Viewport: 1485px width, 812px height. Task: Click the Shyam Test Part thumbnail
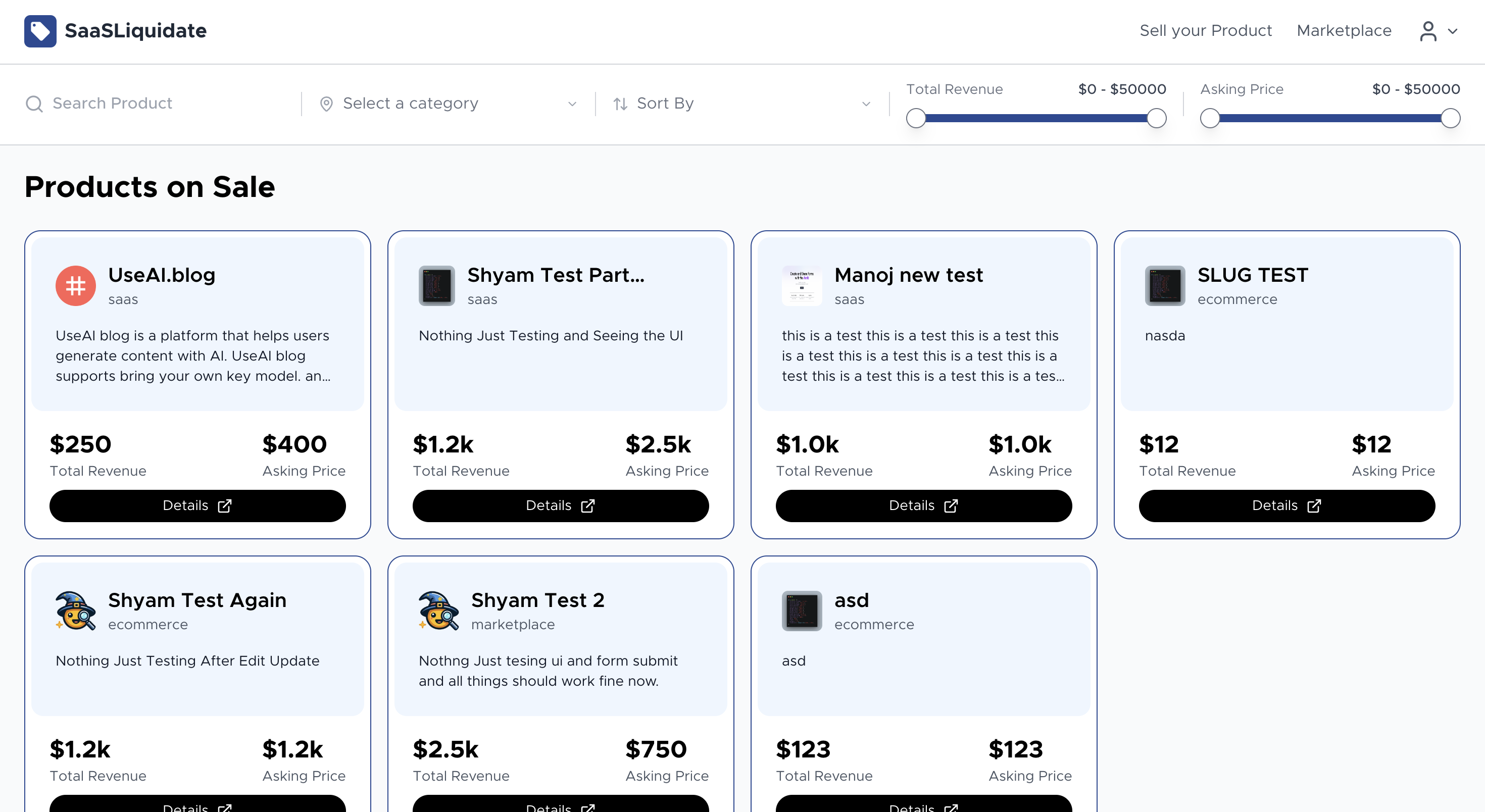(436, 285)
